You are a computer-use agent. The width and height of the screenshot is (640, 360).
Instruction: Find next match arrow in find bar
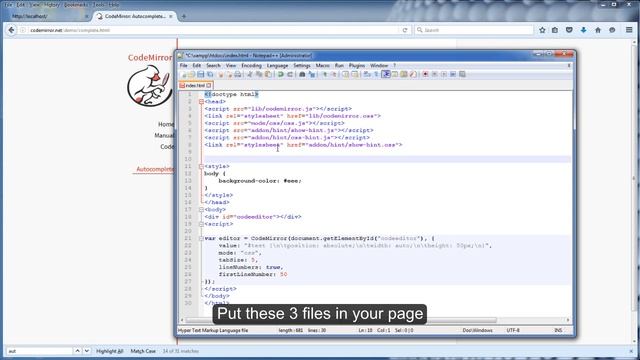click(x=87, y=351)
